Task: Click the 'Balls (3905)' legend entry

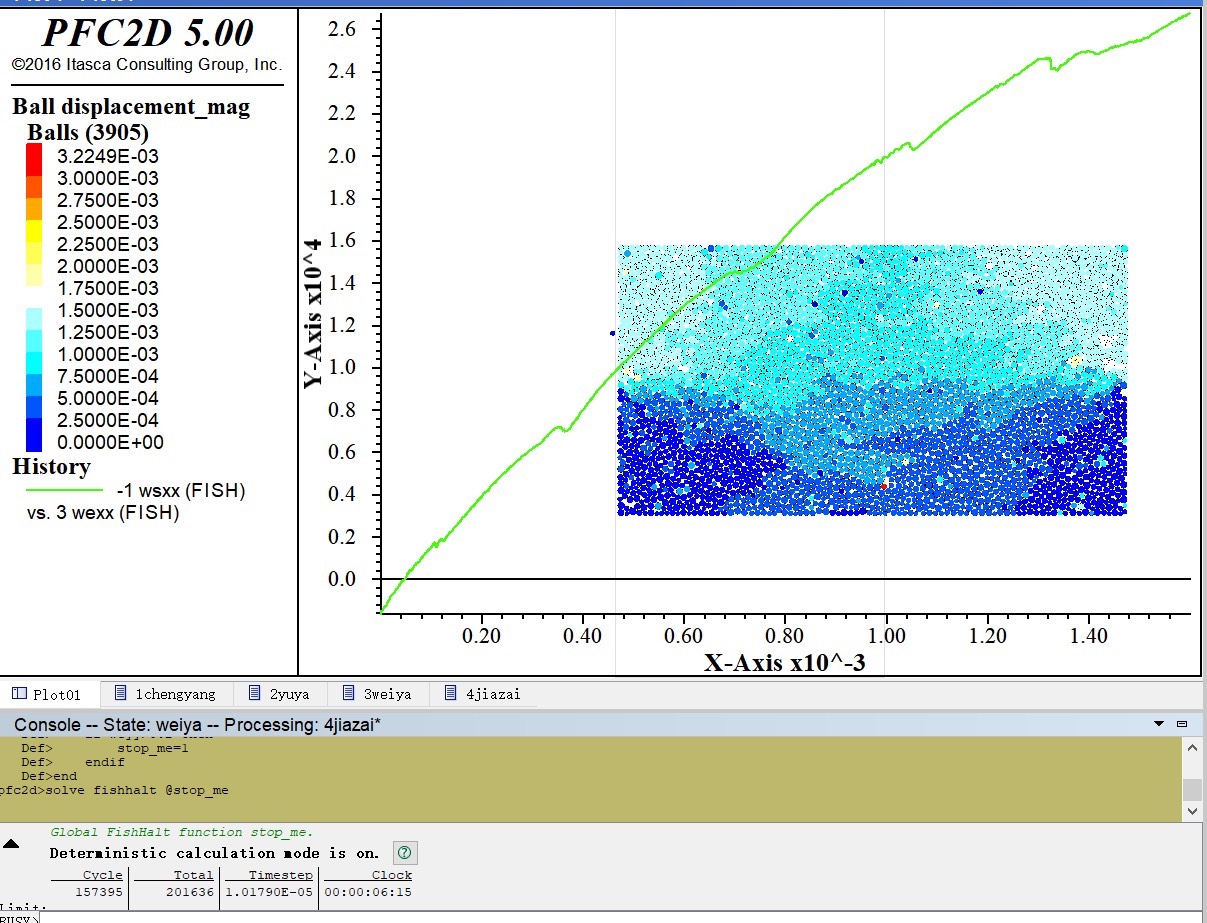Action: 88,132
